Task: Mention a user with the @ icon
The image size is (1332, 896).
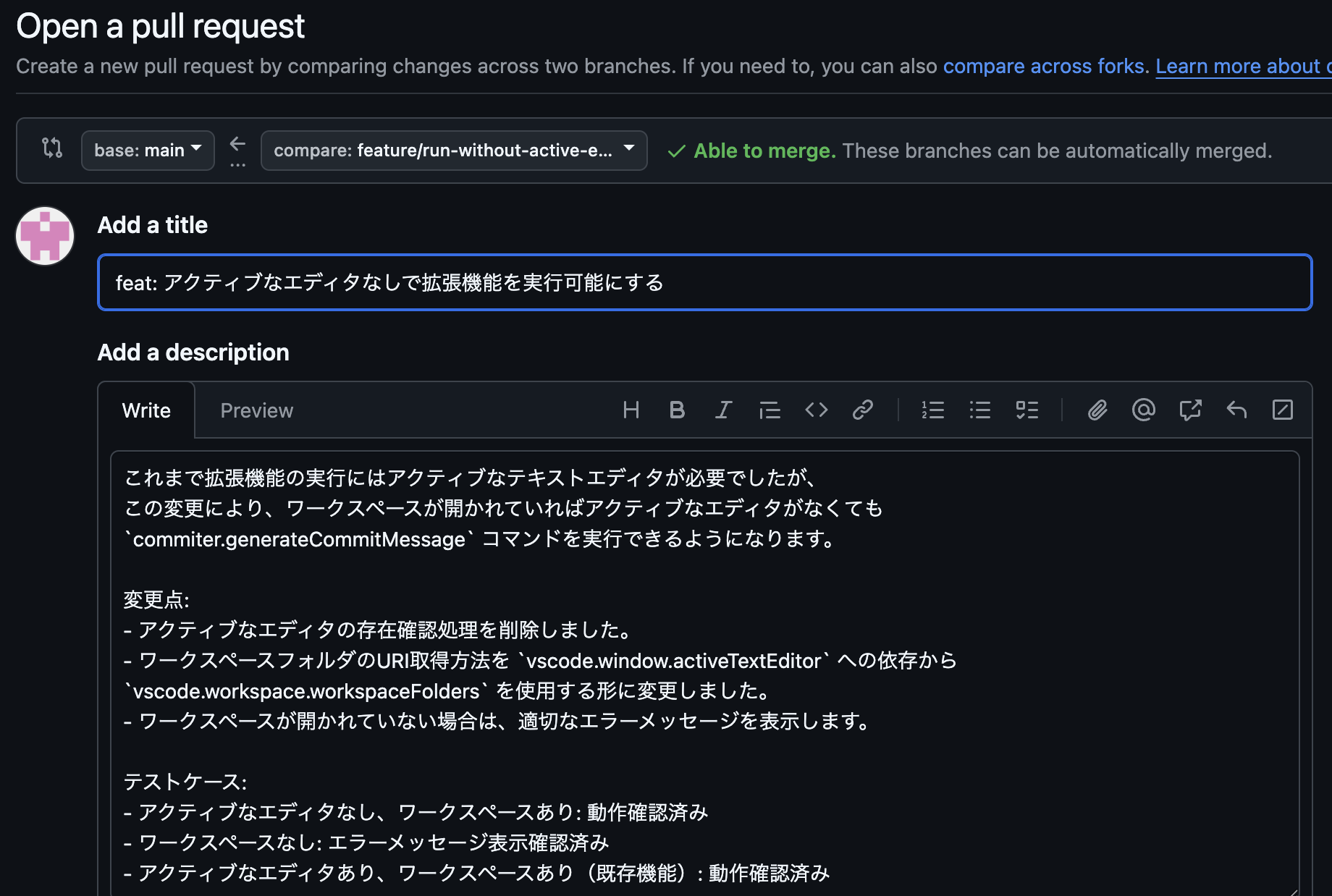Action: 1144,410
